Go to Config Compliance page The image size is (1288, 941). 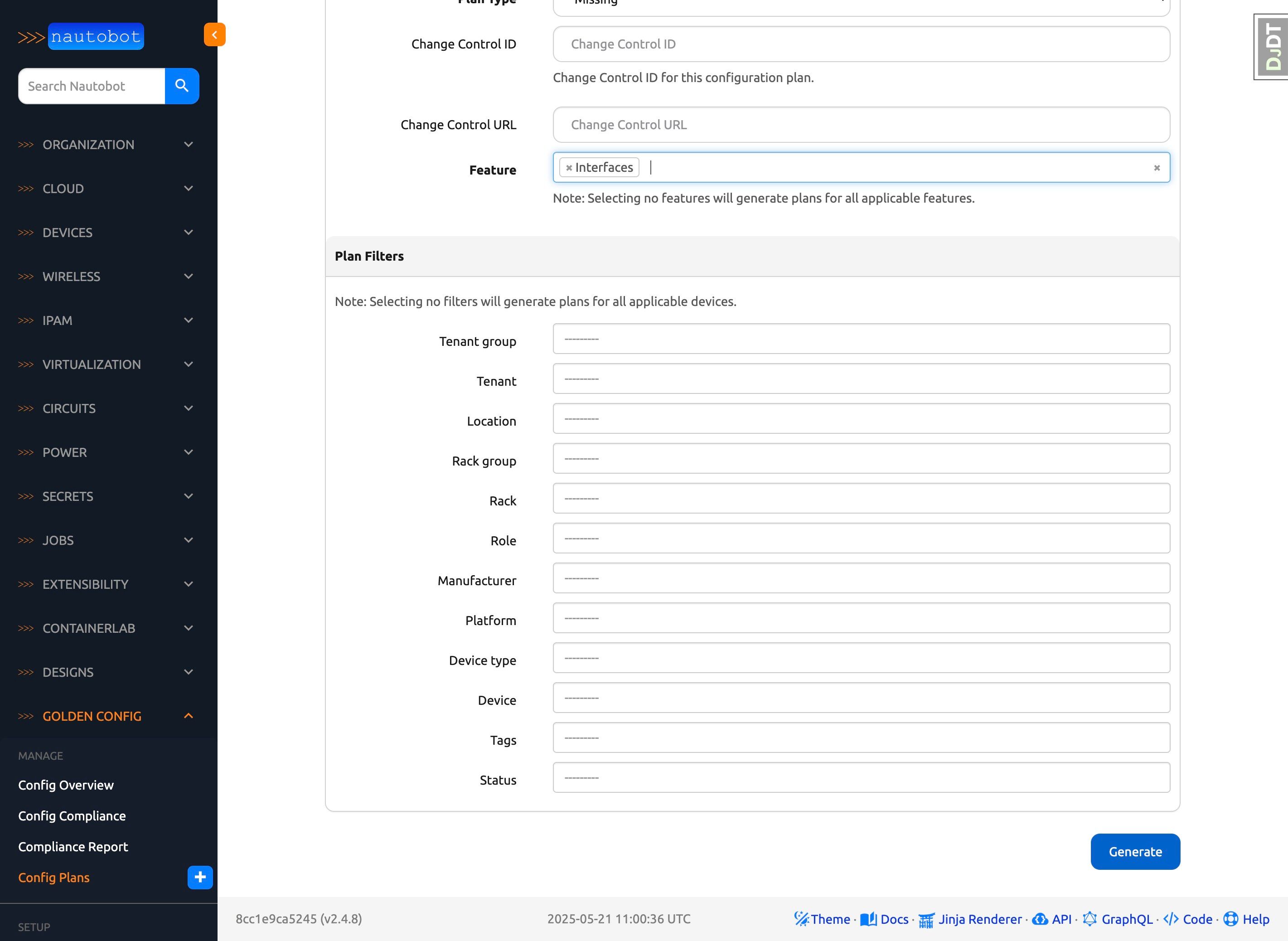click(72, 816)
